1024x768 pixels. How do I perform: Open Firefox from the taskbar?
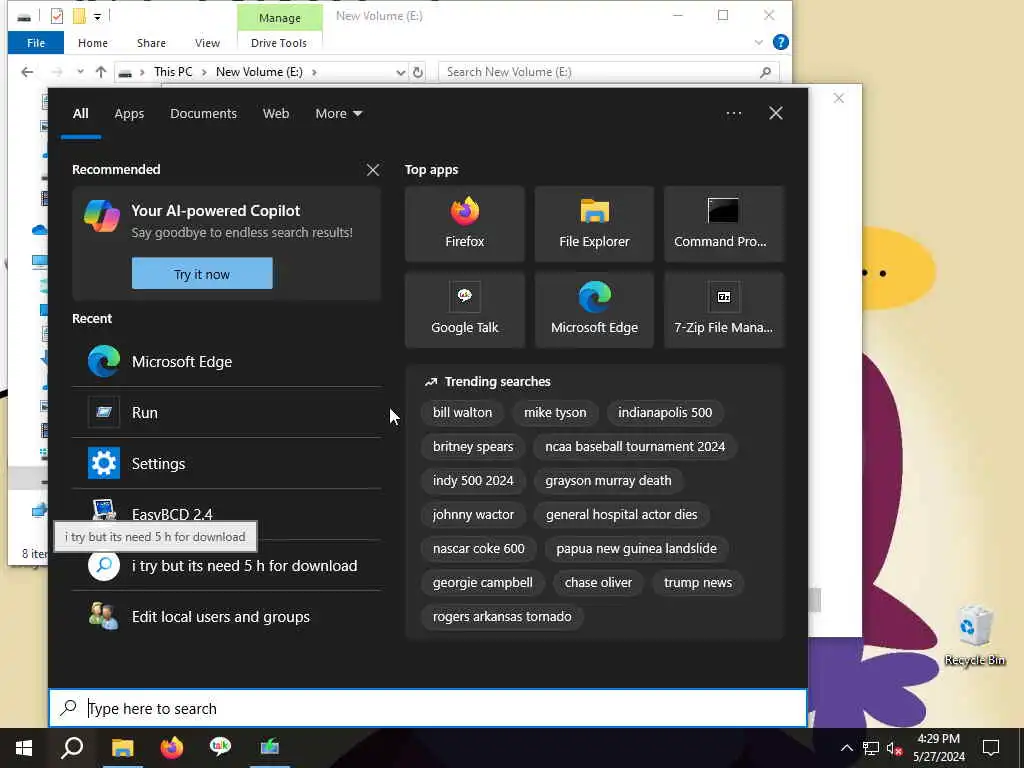172,748
